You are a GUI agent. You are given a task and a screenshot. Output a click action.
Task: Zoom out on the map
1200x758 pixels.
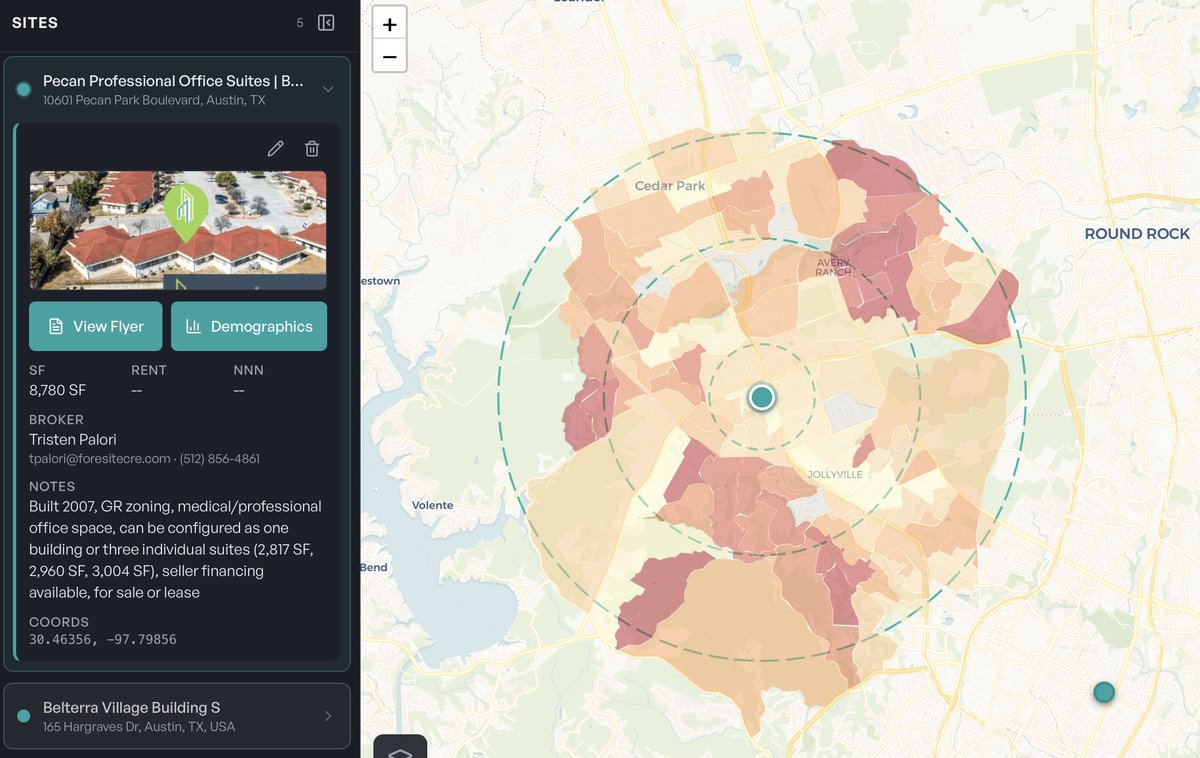tap(390, 57)
